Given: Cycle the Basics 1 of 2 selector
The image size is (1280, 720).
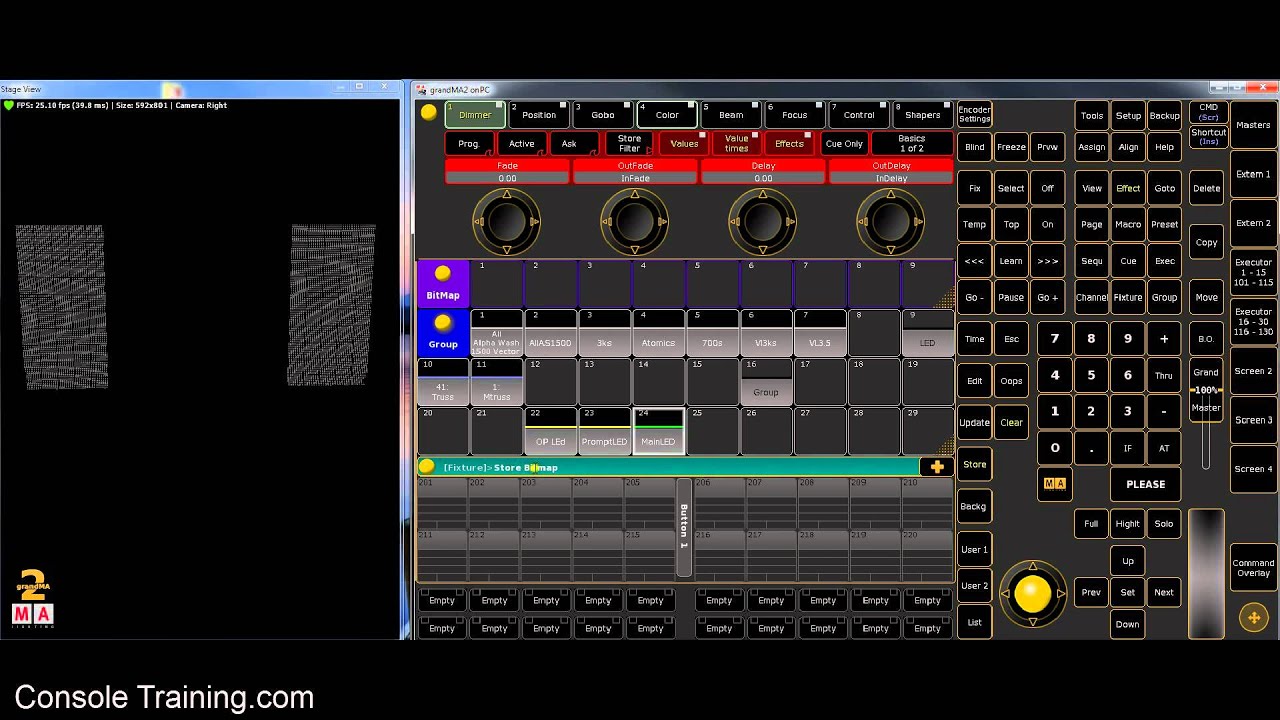Looking at the screenshot, I should [x=912, y=144].
